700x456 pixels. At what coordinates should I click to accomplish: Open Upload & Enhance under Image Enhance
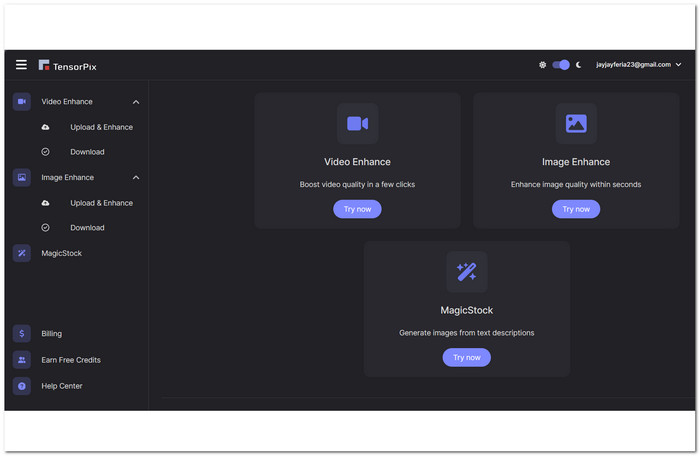[x=101, y=203]
